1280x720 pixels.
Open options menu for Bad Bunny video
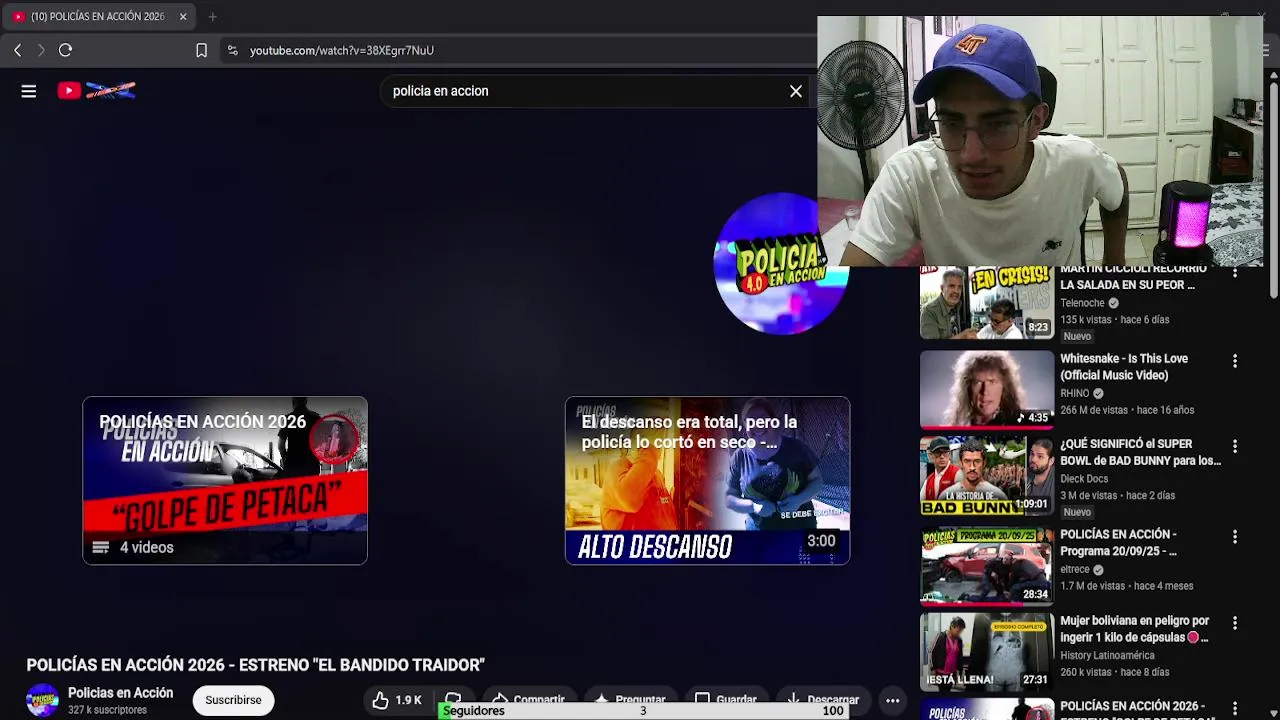(x=1235, y=446)
